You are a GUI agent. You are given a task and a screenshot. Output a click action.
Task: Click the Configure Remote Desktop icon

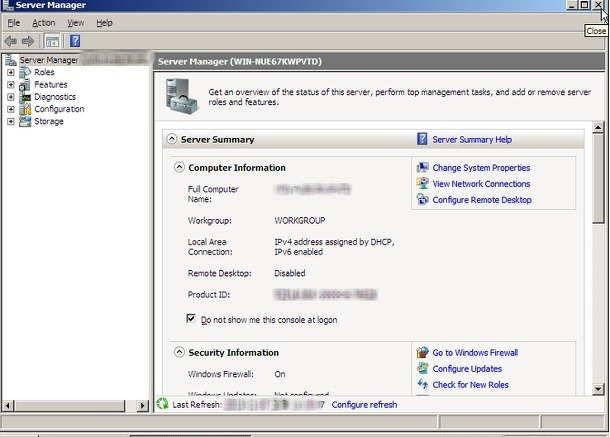[422, 200]
